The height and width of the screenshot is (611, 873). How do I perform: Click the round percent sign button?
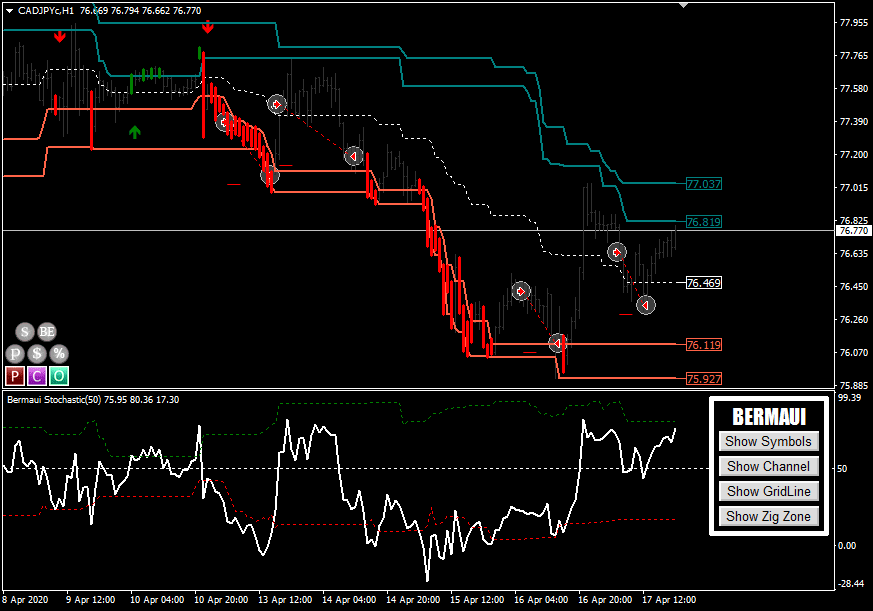(59, 354)
